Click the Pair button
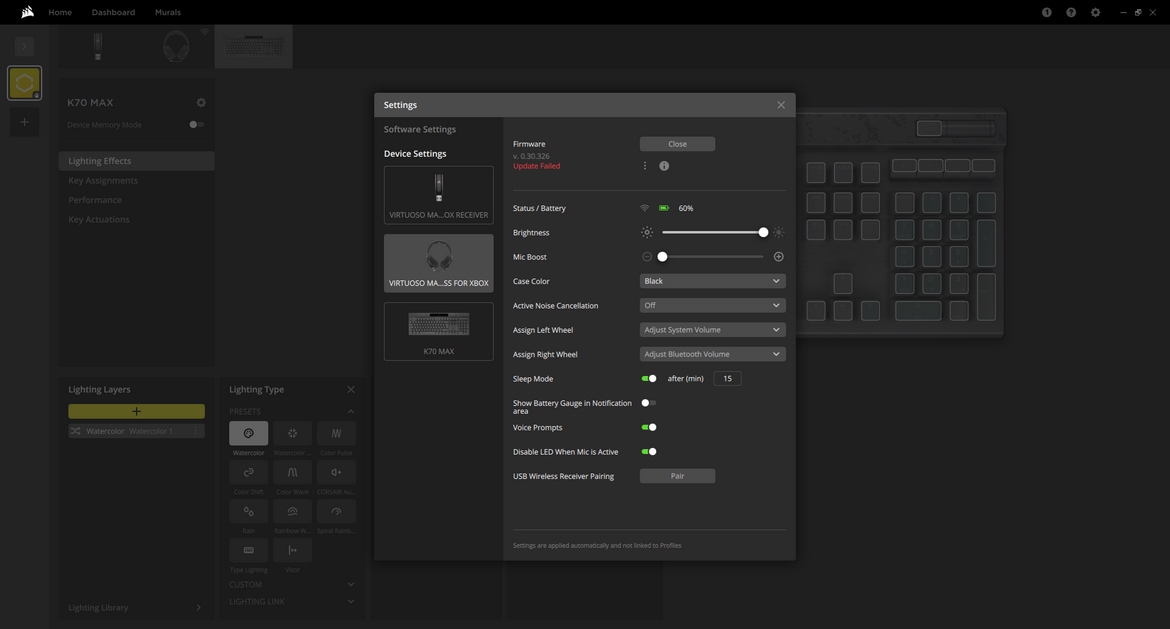The image size is (1170, 629). [x=678, y=476]
